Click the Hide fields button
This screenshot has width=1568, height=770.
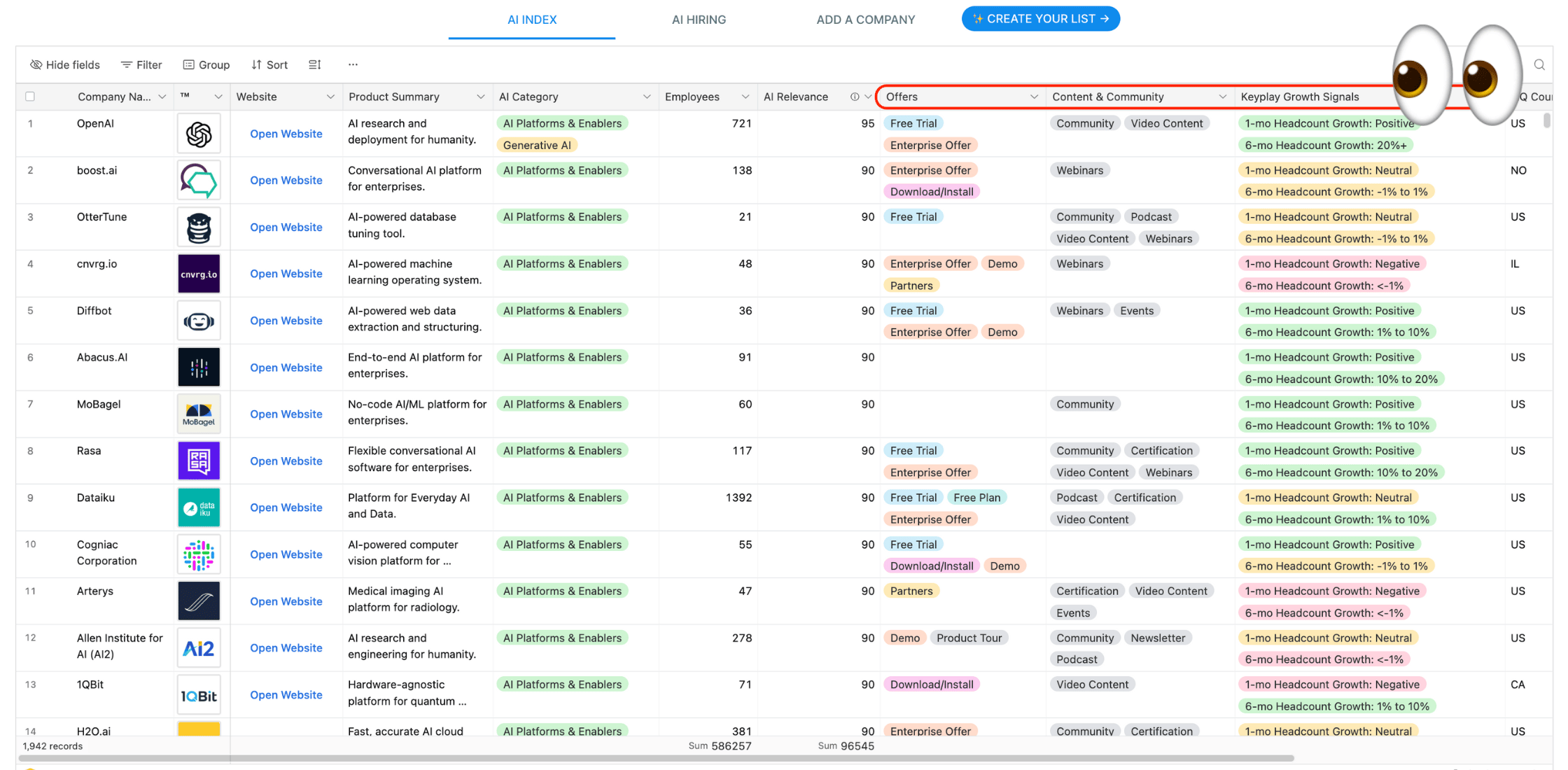coord(64,64)
